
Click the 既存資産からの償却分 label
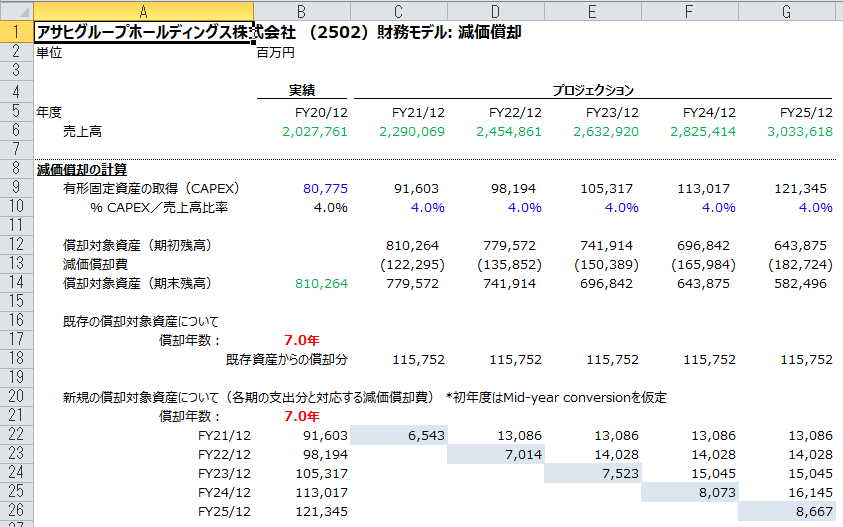287,360
